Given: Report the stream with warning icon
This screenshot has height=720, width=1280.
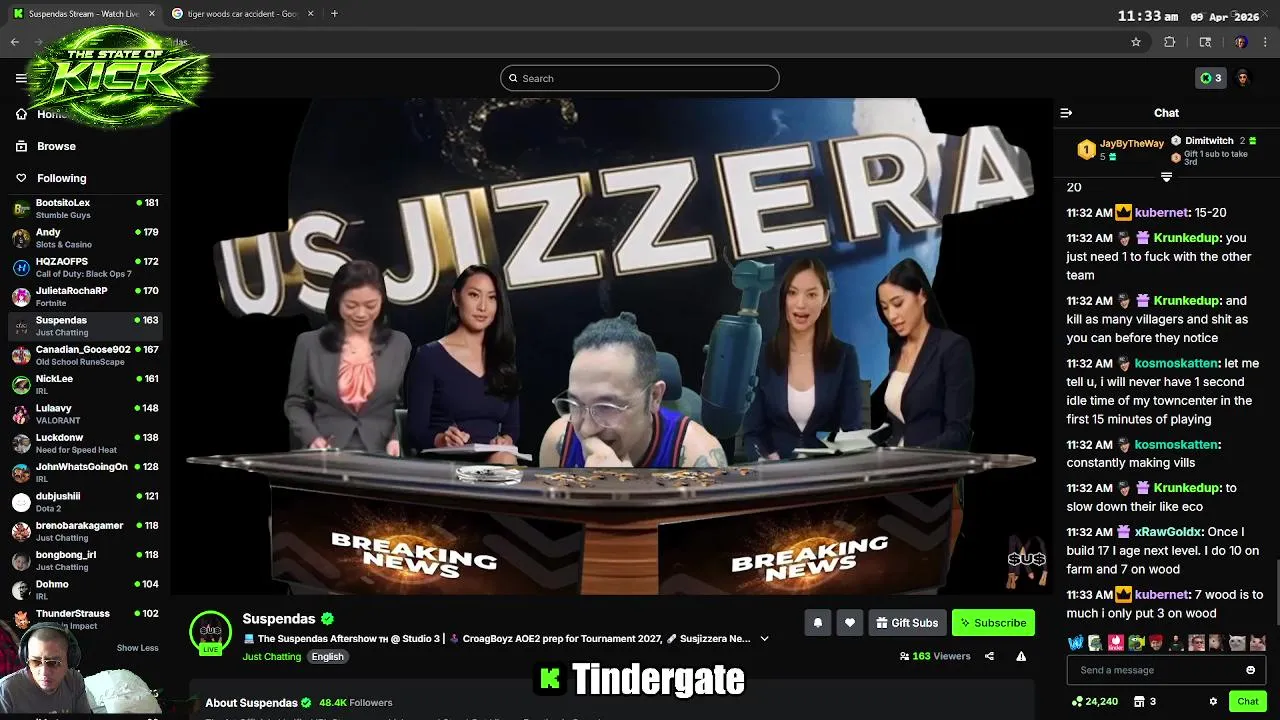Looking at the screenshot, I should pyautogui.click(x=1021, y=656).
